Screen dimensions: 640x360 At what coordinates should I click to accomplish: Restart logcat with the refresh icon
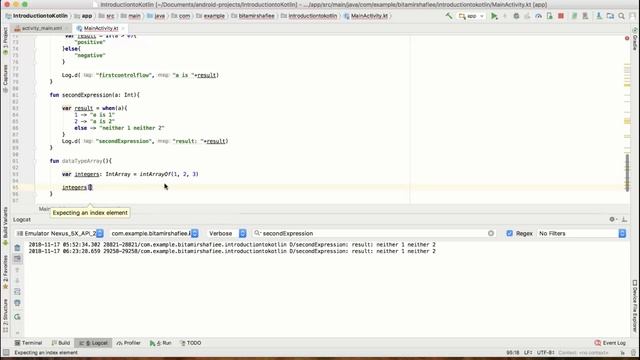click(x=17, y=317)
